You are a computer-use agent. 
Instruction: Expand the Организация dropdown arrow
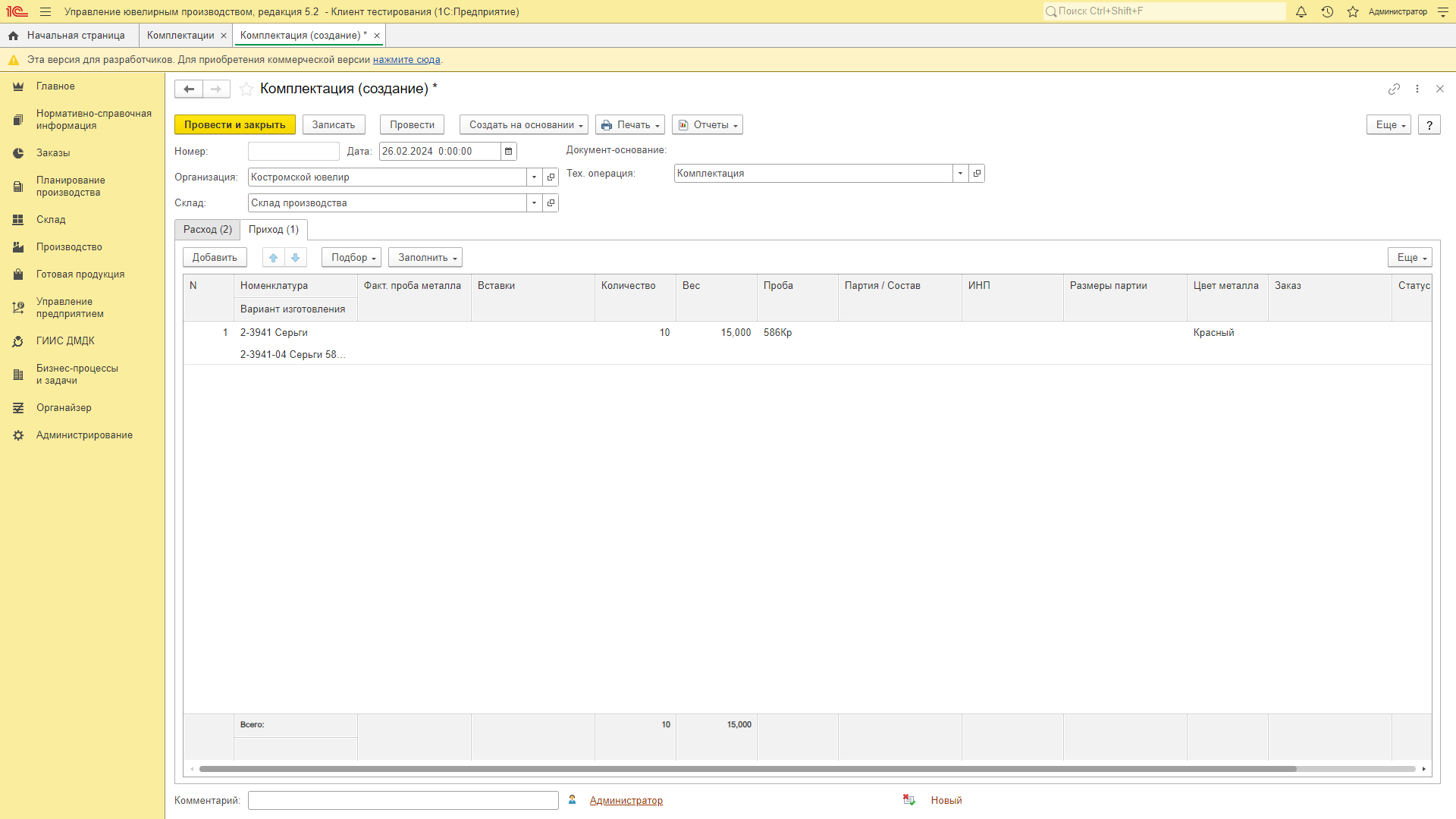click(x=535, y=177)
